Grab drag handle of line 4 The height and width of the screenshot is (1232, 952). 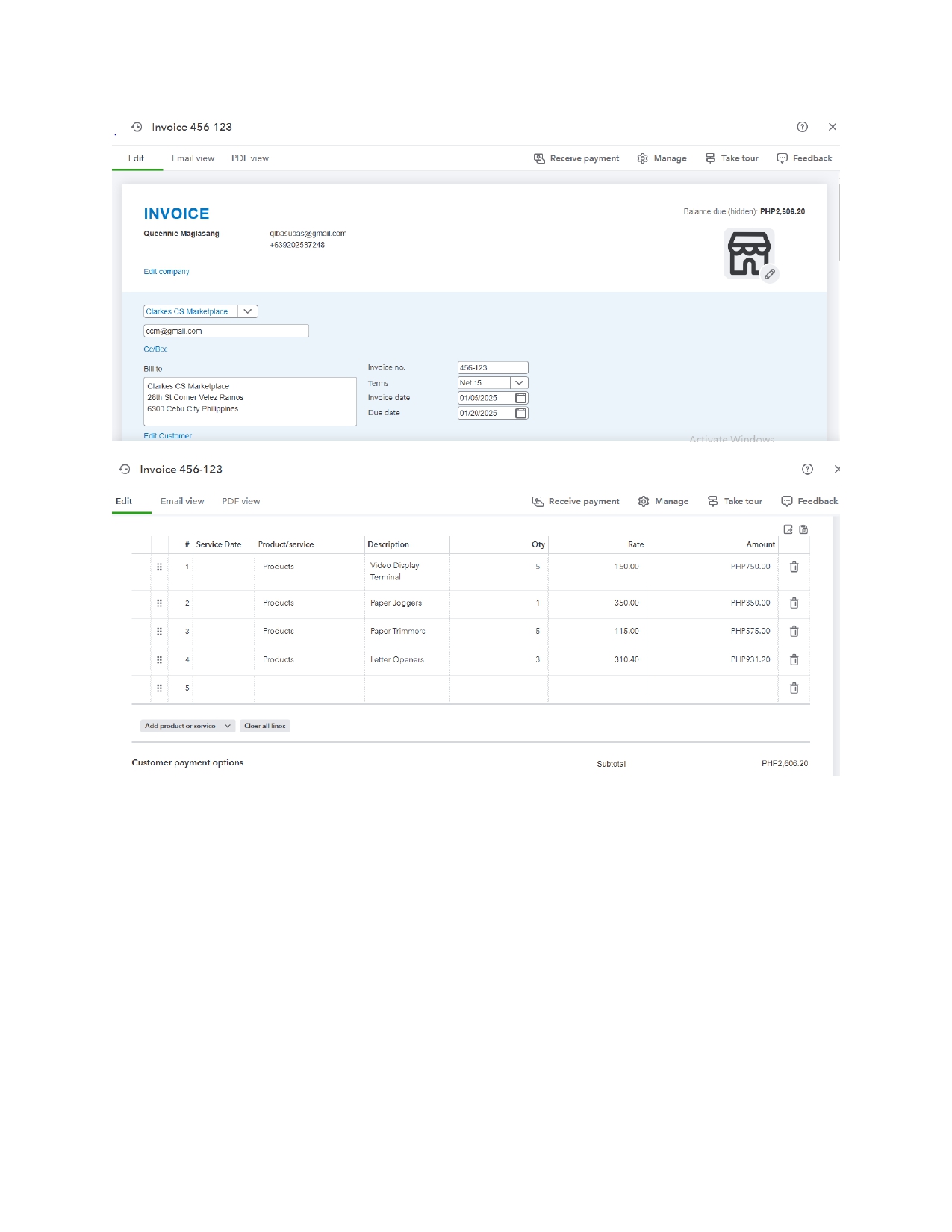(159, 659)
